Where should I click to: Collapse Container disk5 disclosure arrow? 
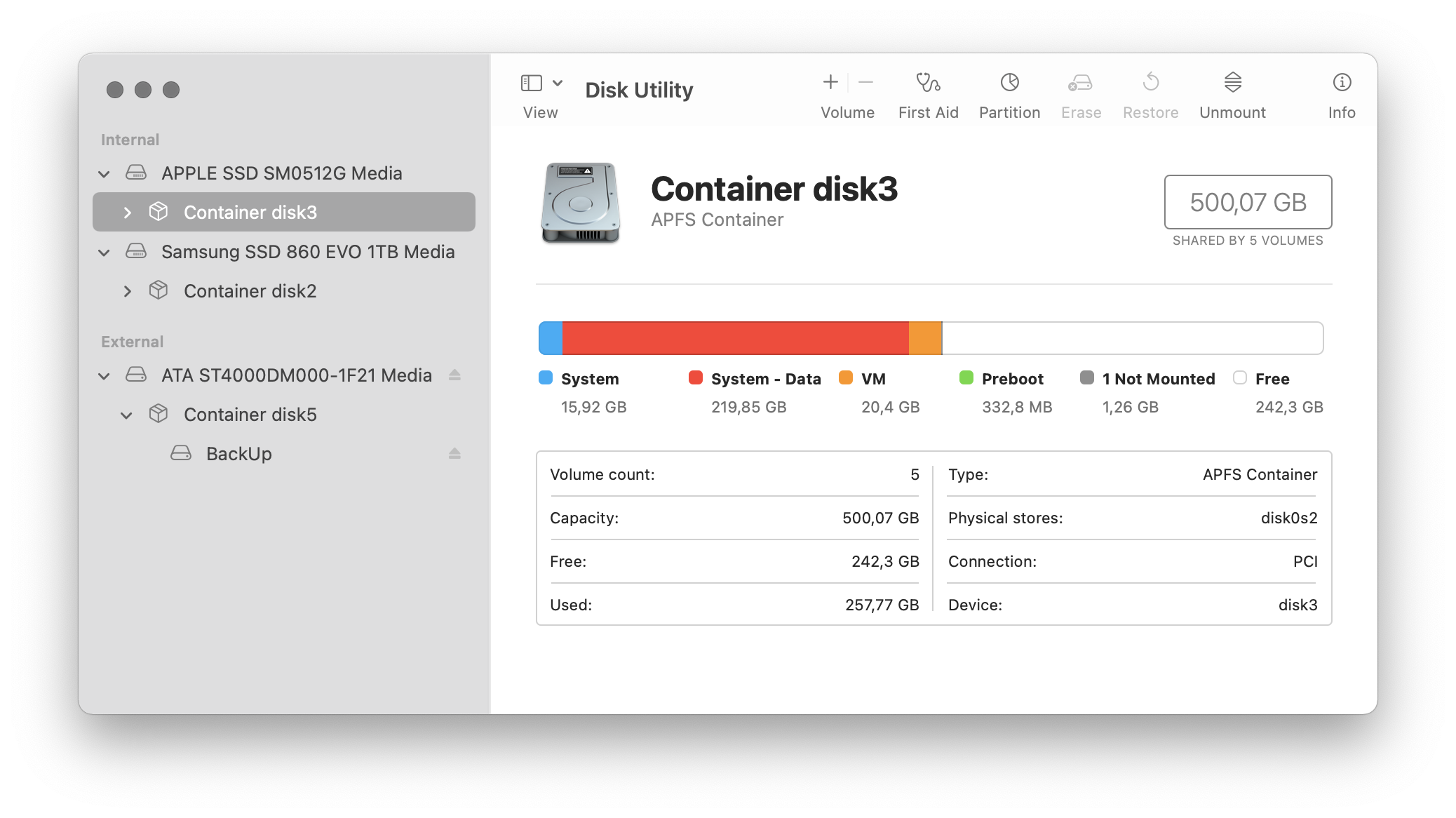click(126, 415)
